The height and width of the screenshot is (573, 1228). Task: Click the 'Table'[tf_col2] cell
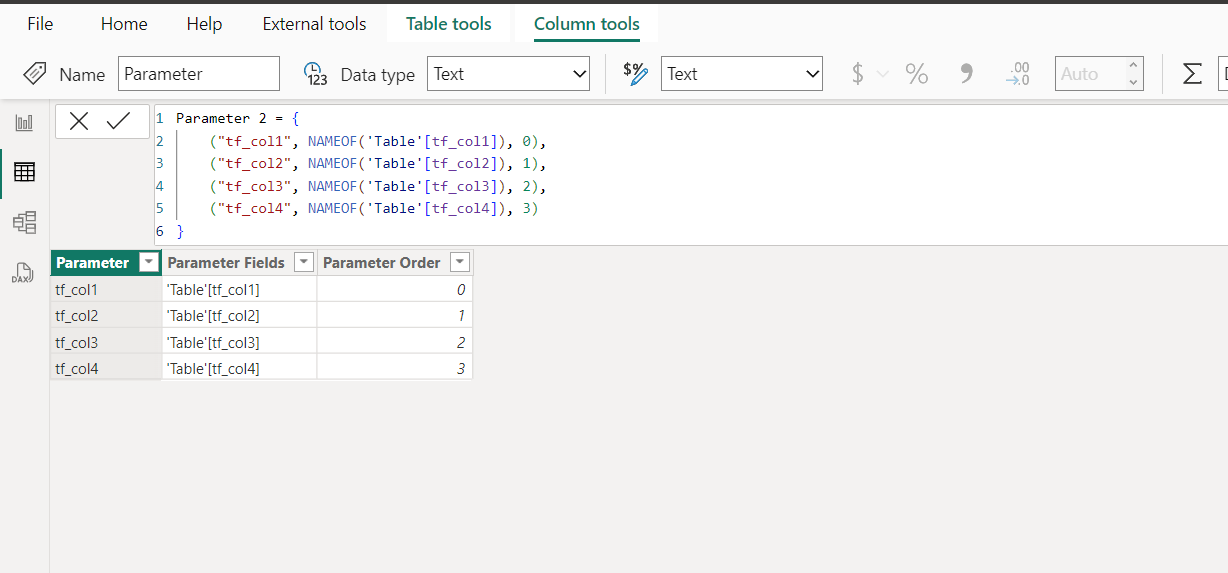240,316
